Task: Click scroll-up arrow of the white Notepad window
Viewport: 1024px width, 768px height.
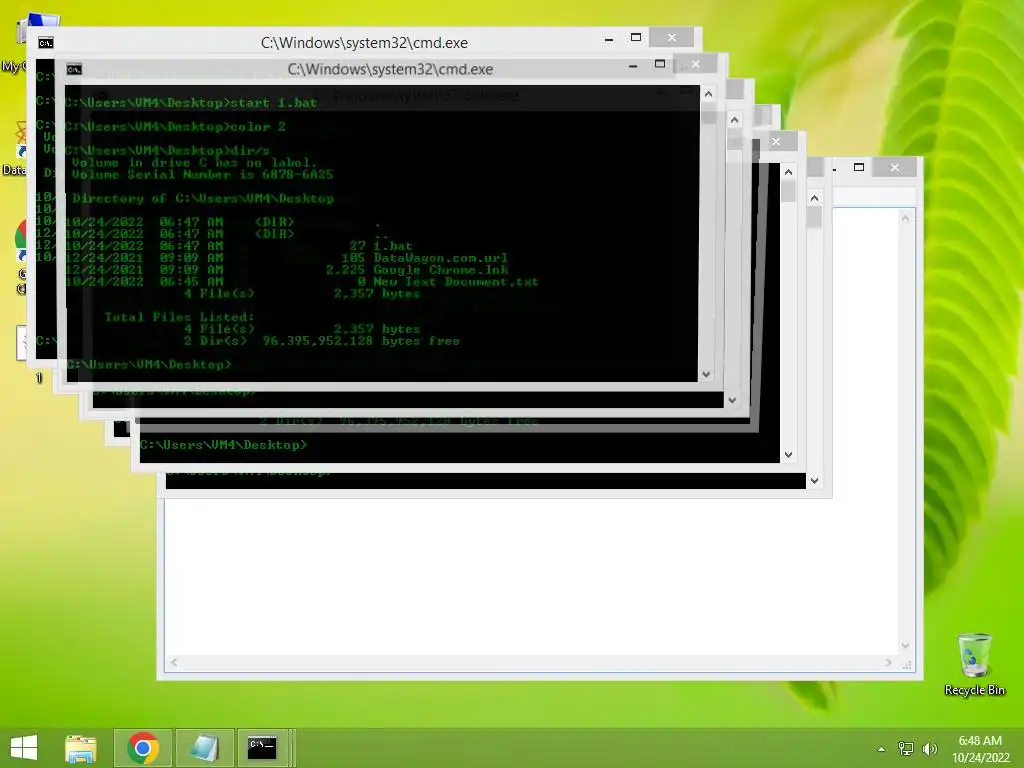Action: click(905, 219)
